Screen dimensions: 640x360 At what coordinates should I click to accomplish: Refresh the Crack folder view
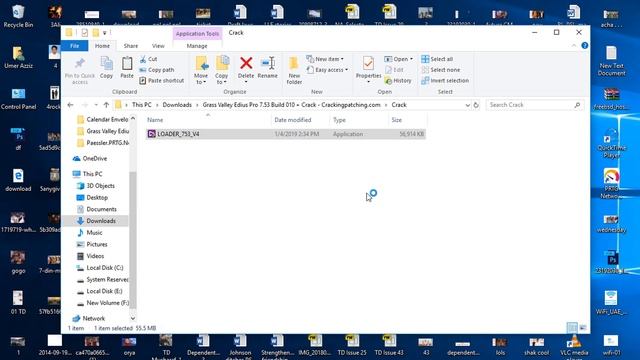coord(476,105)
